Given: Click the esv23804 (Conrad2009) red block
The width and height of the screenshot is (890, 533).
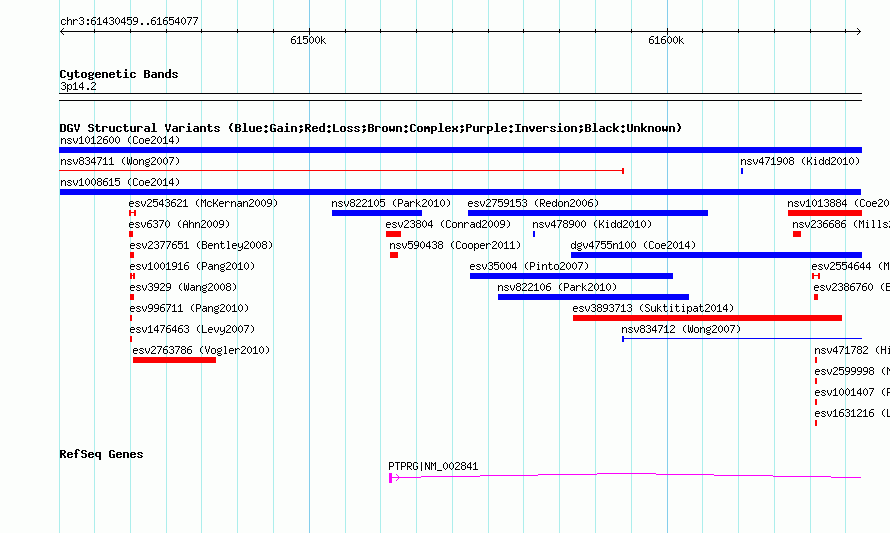Looking at the screenshot, I should click(x=393, y=234).
